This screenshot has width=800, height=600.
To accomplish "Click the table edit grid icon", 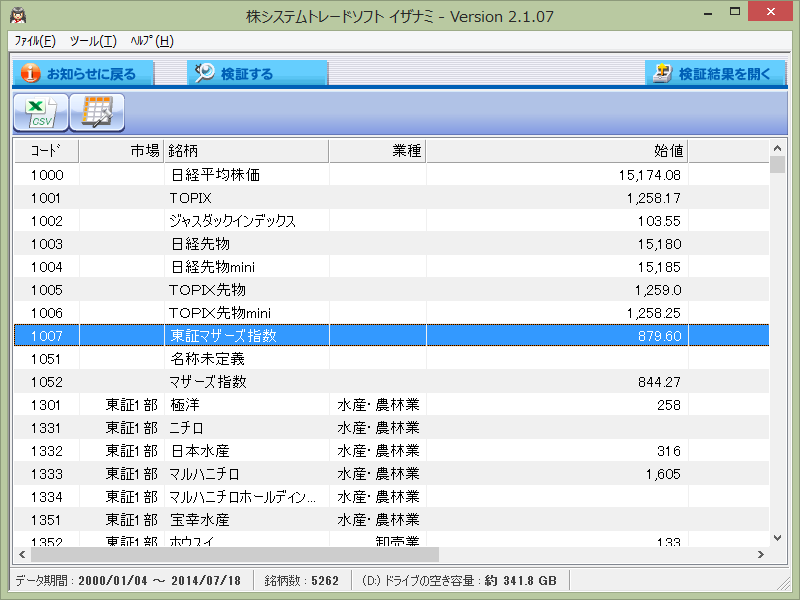I will pyautogui.click(x=97, y=113).
